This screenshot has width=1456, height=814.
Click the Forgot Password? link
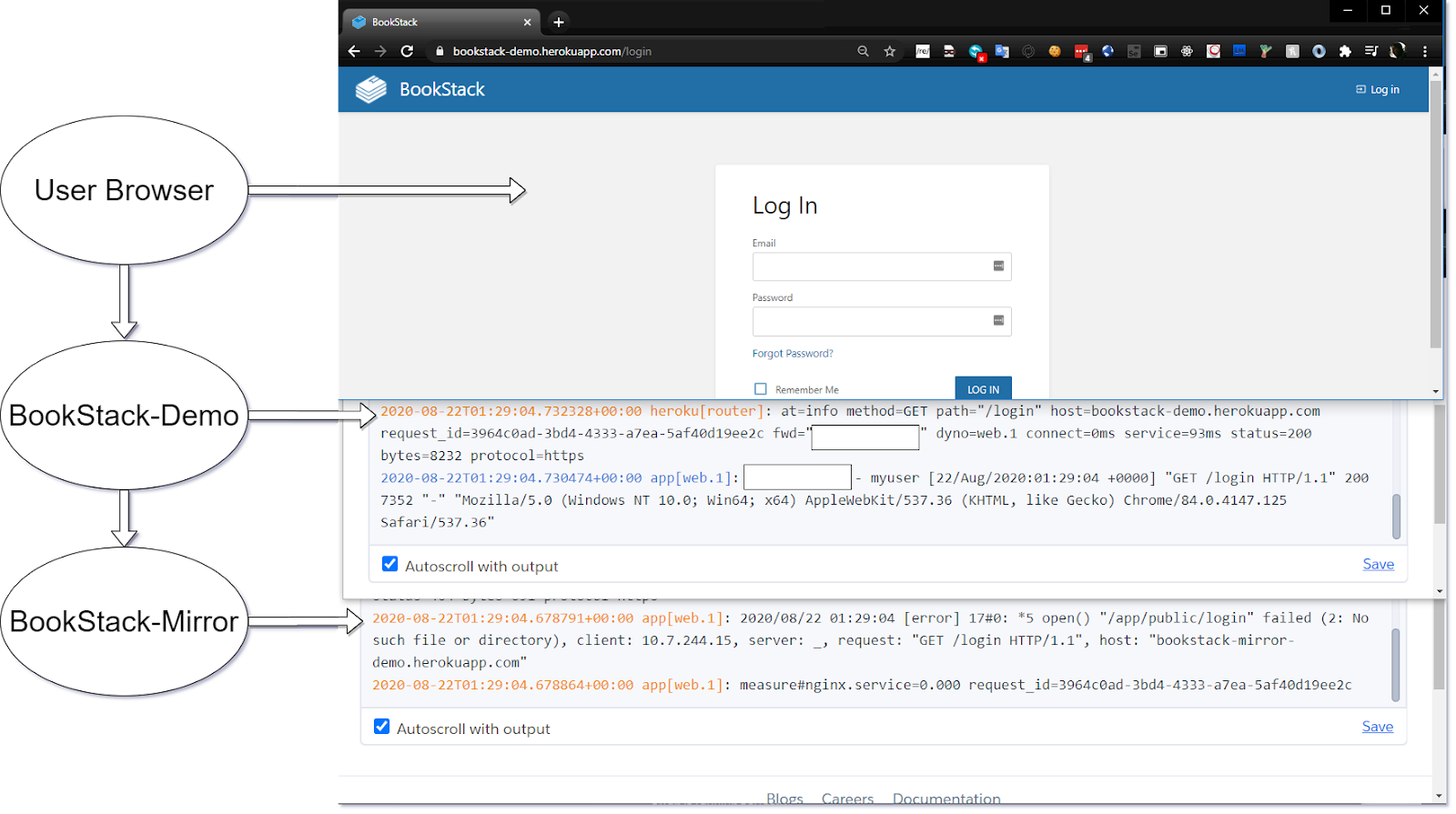[x=793, y=354]
